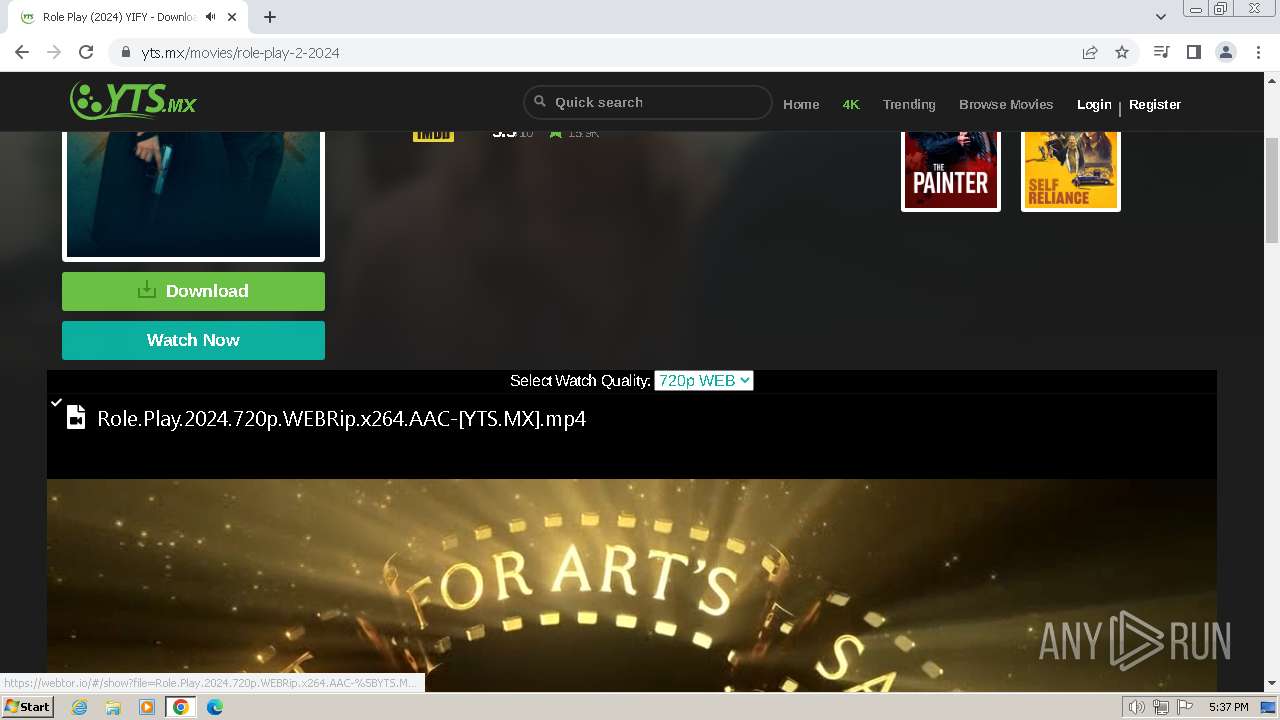
Task: Open the tab search chevron
Action: [x=1161, y=17]
